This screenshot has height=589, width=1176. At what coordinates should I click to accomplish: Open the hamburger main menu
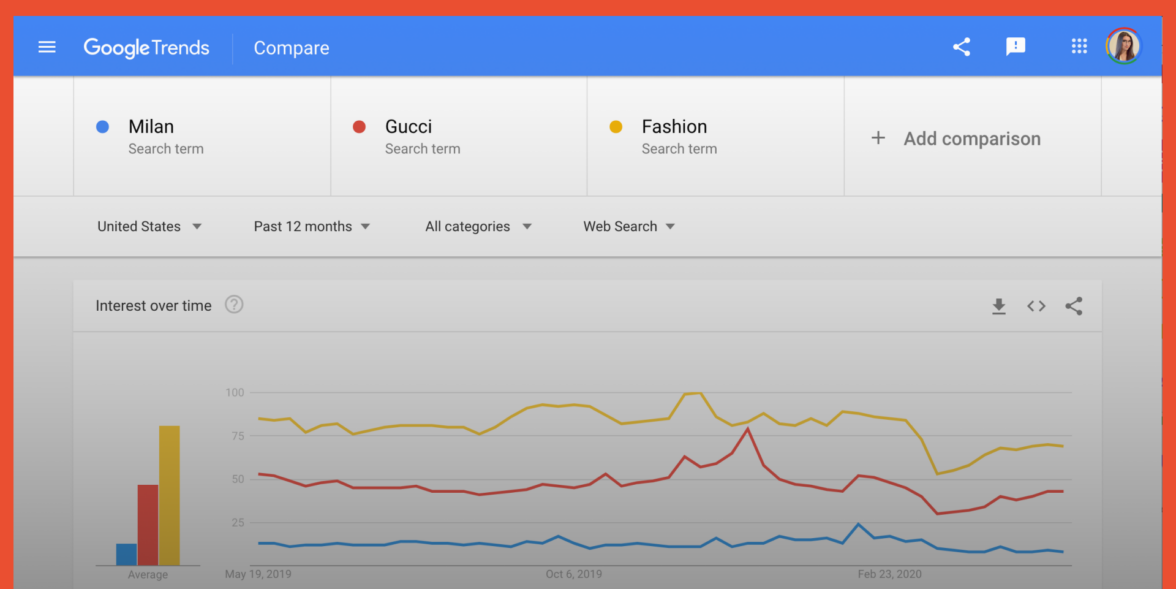[47, 47]
